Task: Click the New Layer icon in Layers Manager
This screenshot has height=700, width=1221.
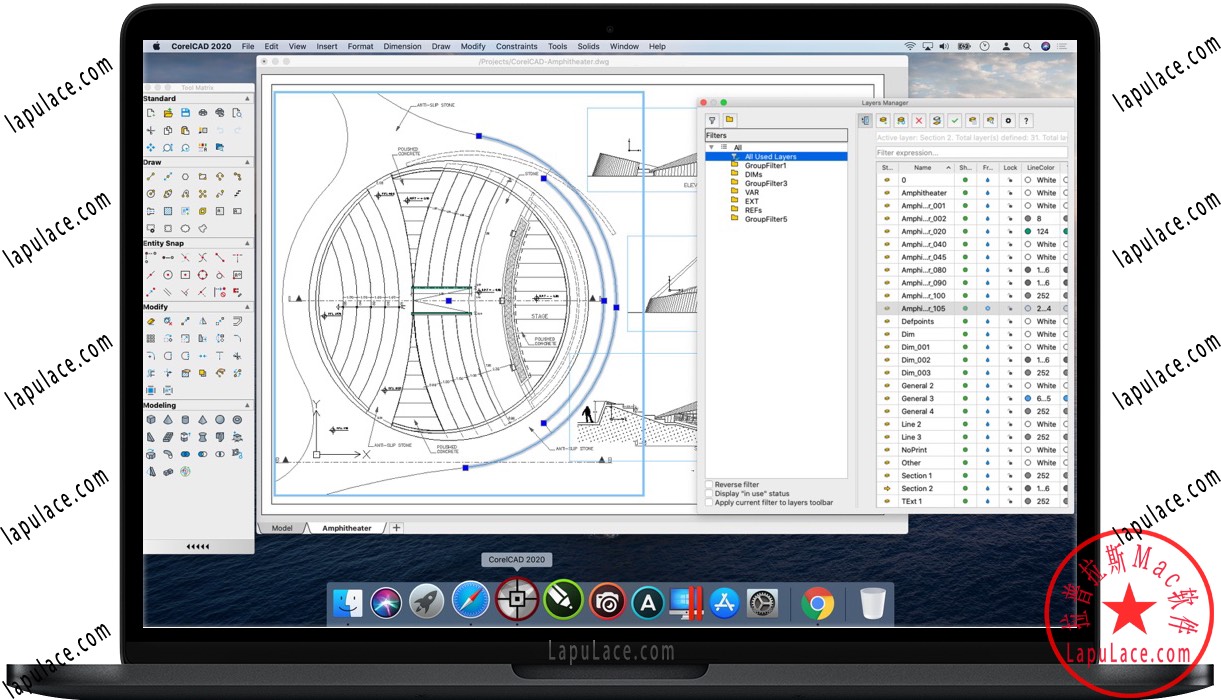Action: [883, 120]
